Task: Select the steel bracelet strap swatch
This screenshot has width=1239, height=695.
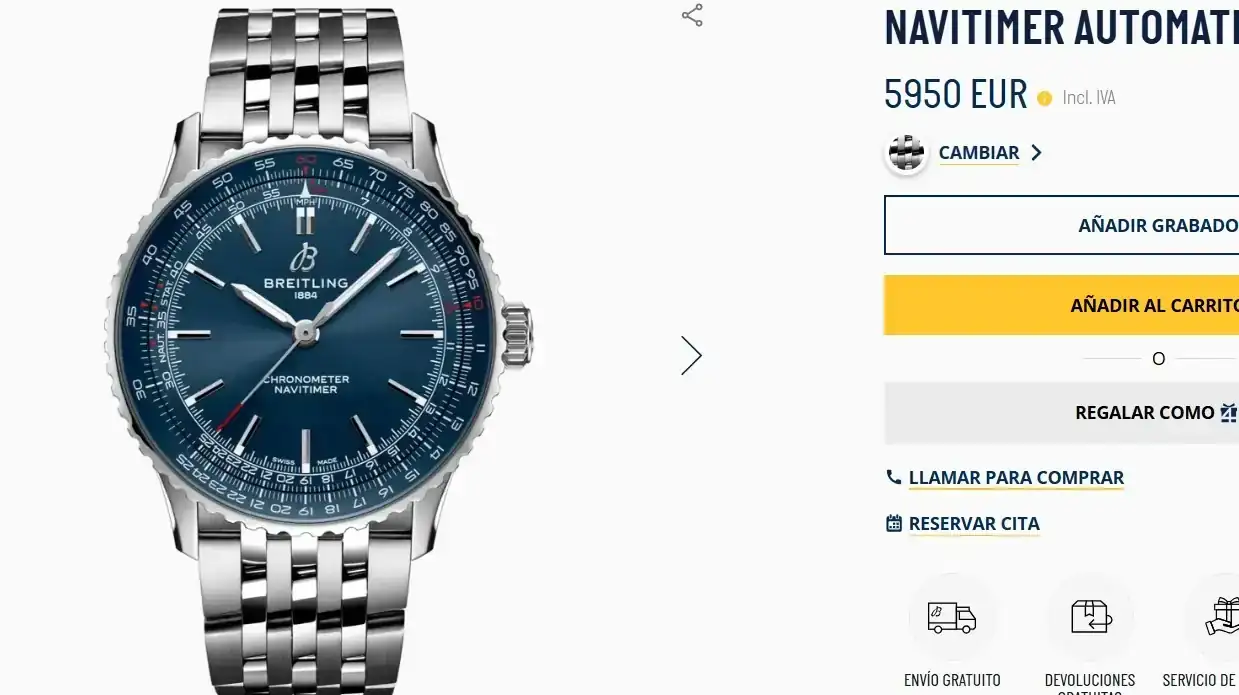Action: [x=907, y=153]
